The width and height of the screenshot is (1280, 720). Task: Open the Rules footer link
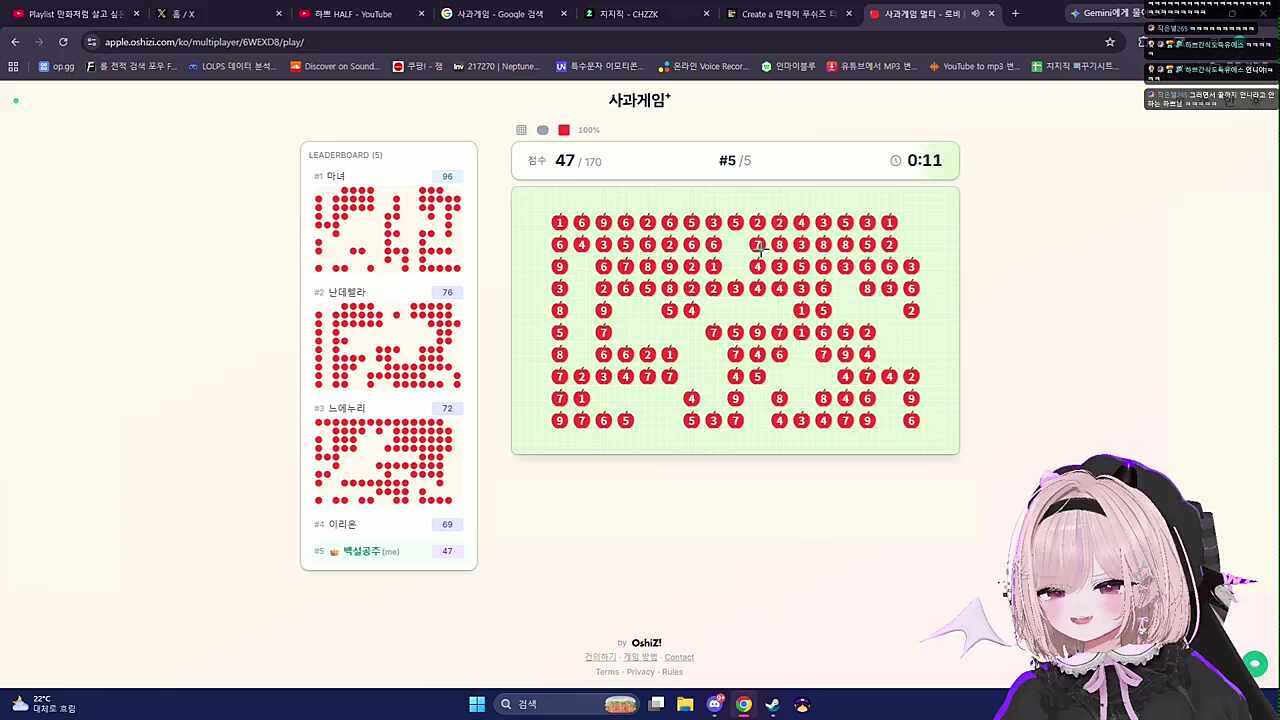coord(672,672)
